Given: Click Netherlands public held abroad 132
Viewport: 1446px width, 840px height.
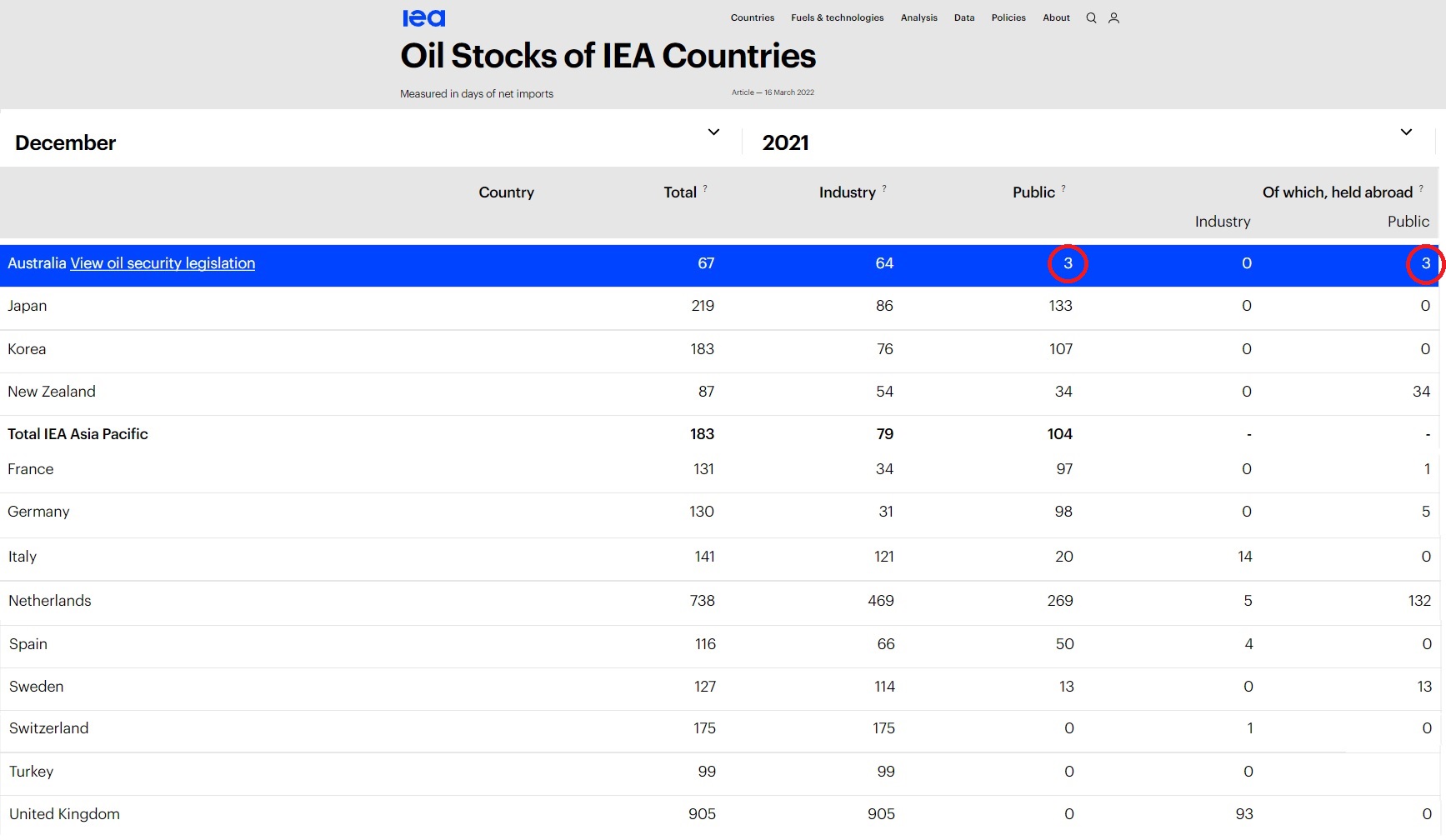Looking at the screenshot, I should (x=1419, y=601).
